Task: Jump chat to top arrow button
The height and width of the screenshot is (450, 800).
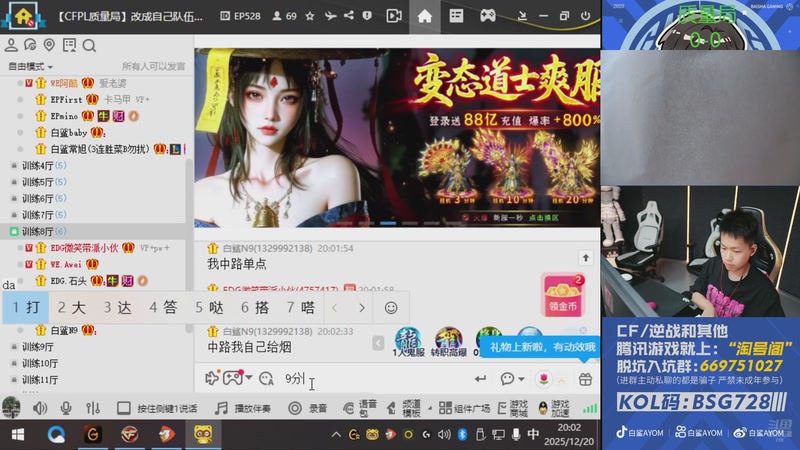Action: tap(586, 258)
